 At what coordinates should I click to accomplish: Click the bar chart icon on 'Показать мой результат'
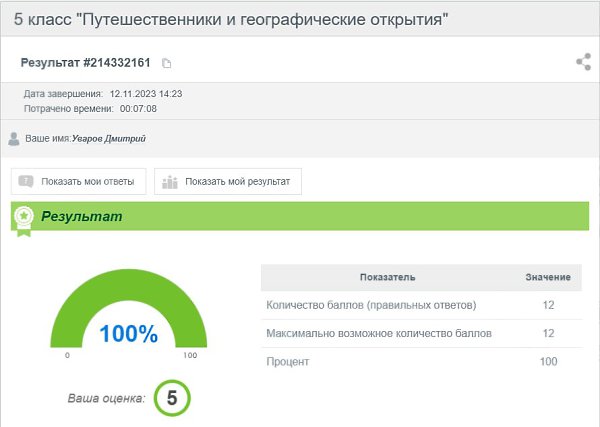point(169,182)
